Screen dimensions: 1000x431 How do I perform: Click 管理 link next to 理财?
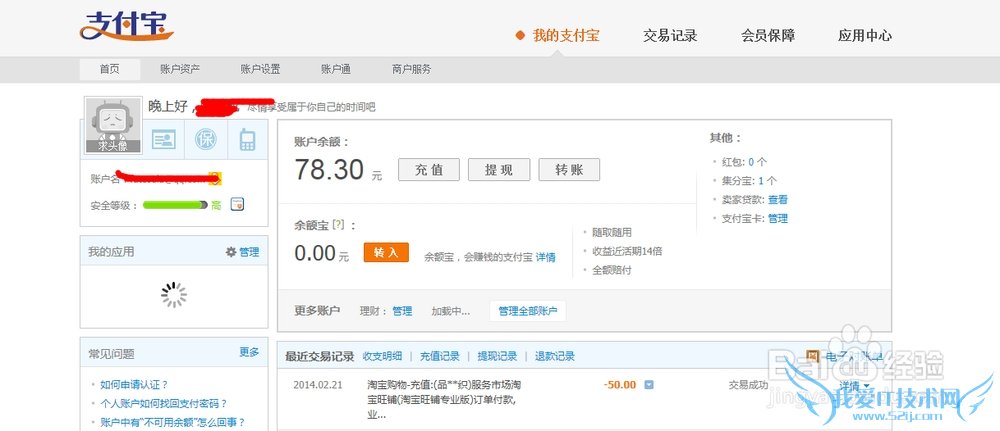coord(402,311)
